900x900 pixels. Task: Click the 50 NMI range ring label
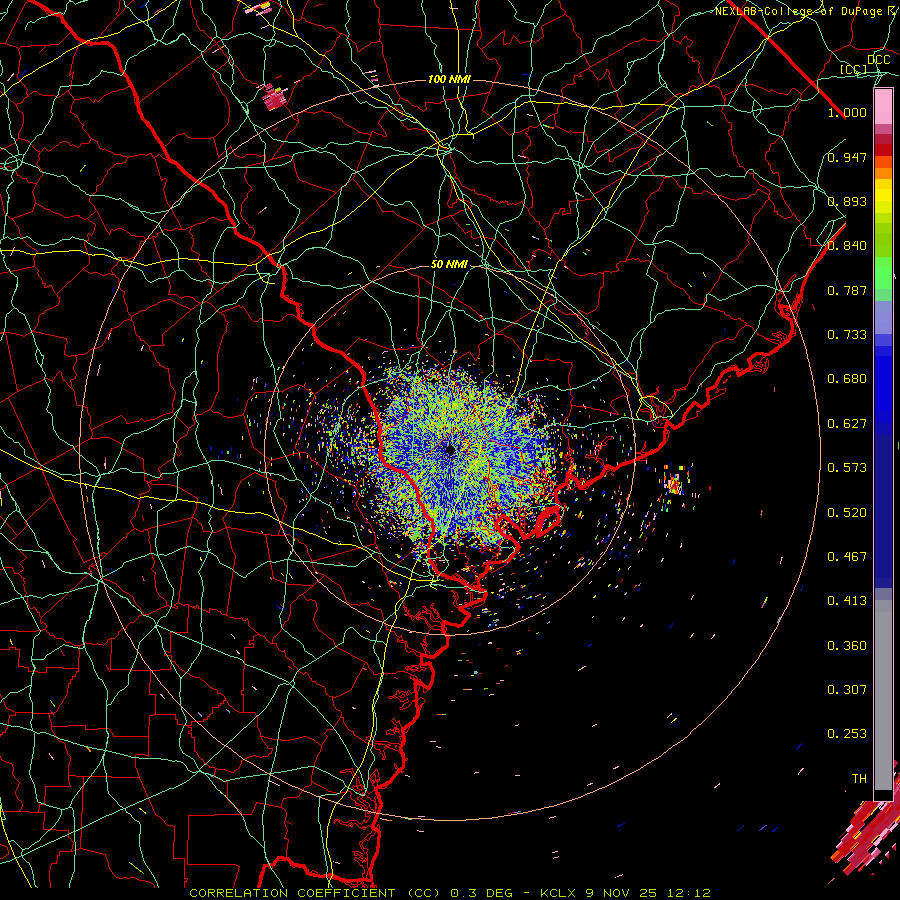tap(449, 264)
